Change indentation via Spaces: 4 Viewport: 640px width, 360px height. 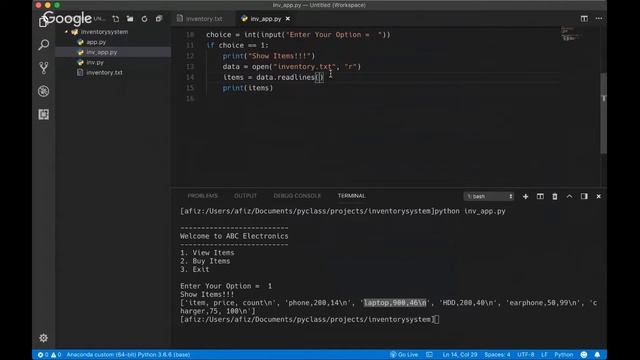click(497, 355)
